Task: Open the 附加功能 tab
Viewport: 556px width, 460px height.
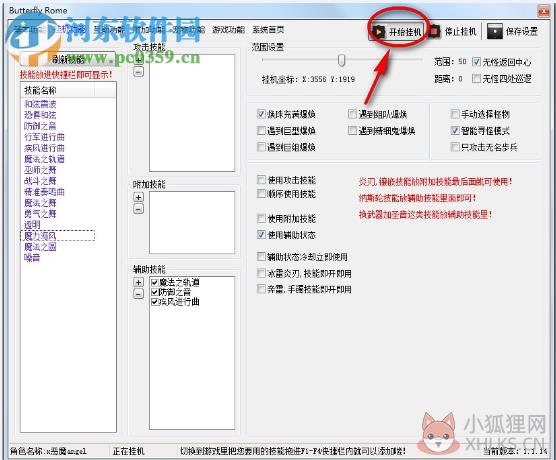Action: (x=149, y=29)
